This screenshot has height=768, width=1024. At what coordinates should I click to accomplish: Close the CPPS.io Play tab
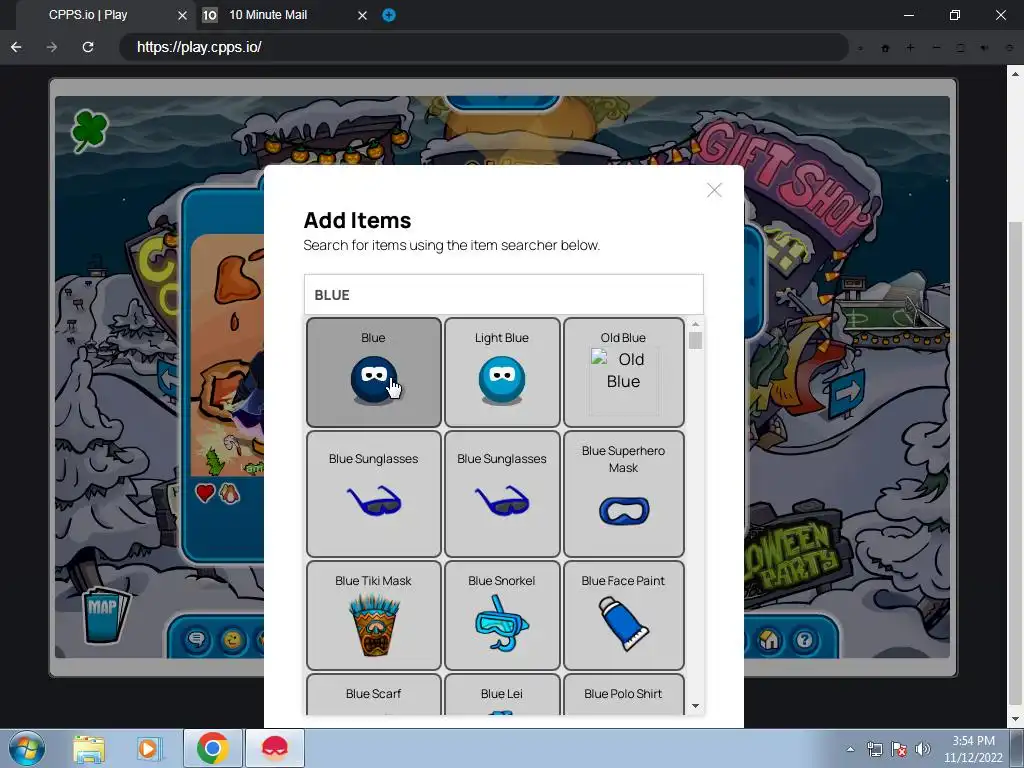(x=182, y=15)
